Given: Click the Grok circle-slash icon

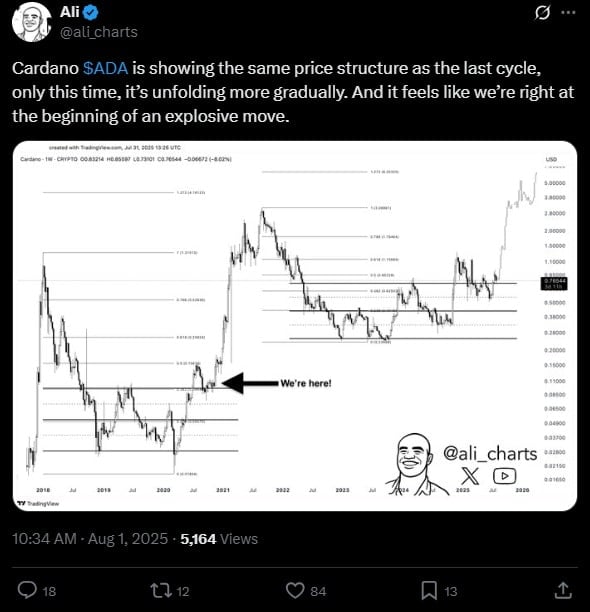Looking at the screenshot, I should click(x=542, y=13).
